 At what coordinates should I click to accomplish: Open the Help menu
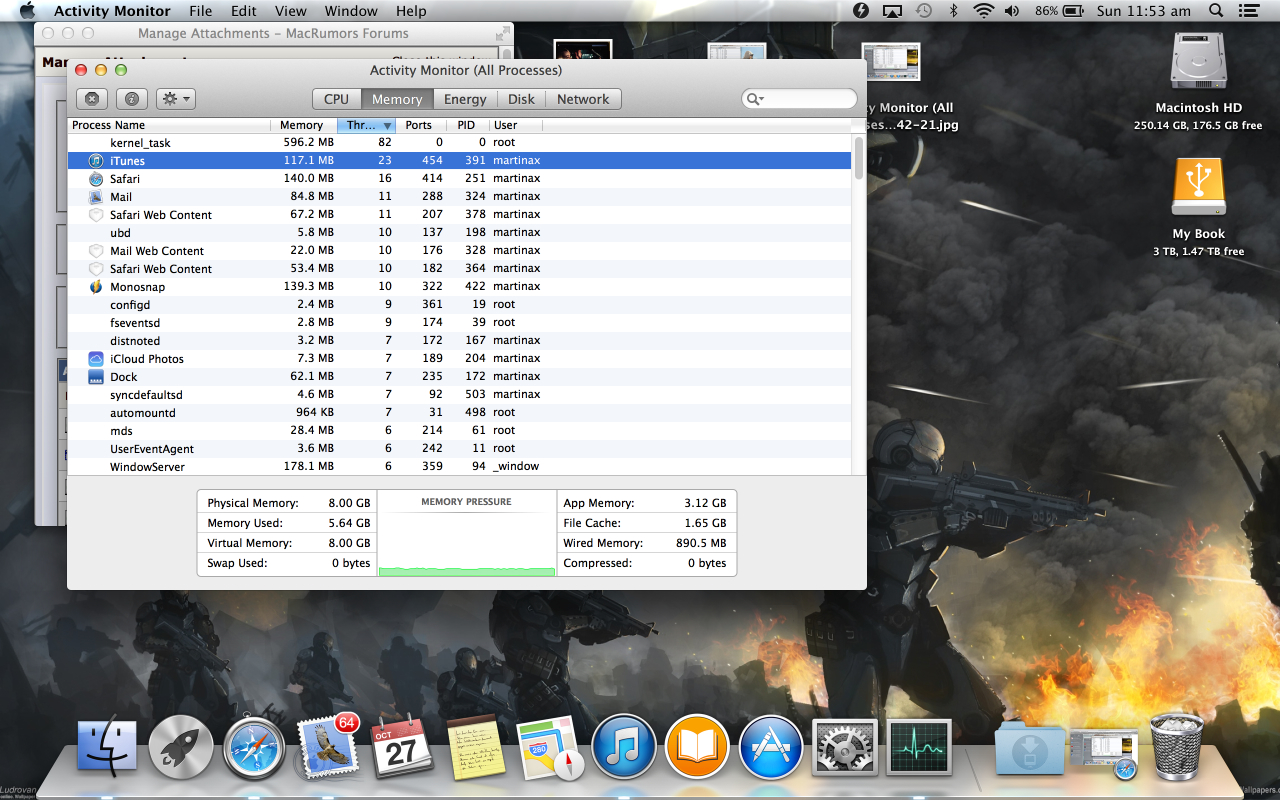[x=411, y=11]
